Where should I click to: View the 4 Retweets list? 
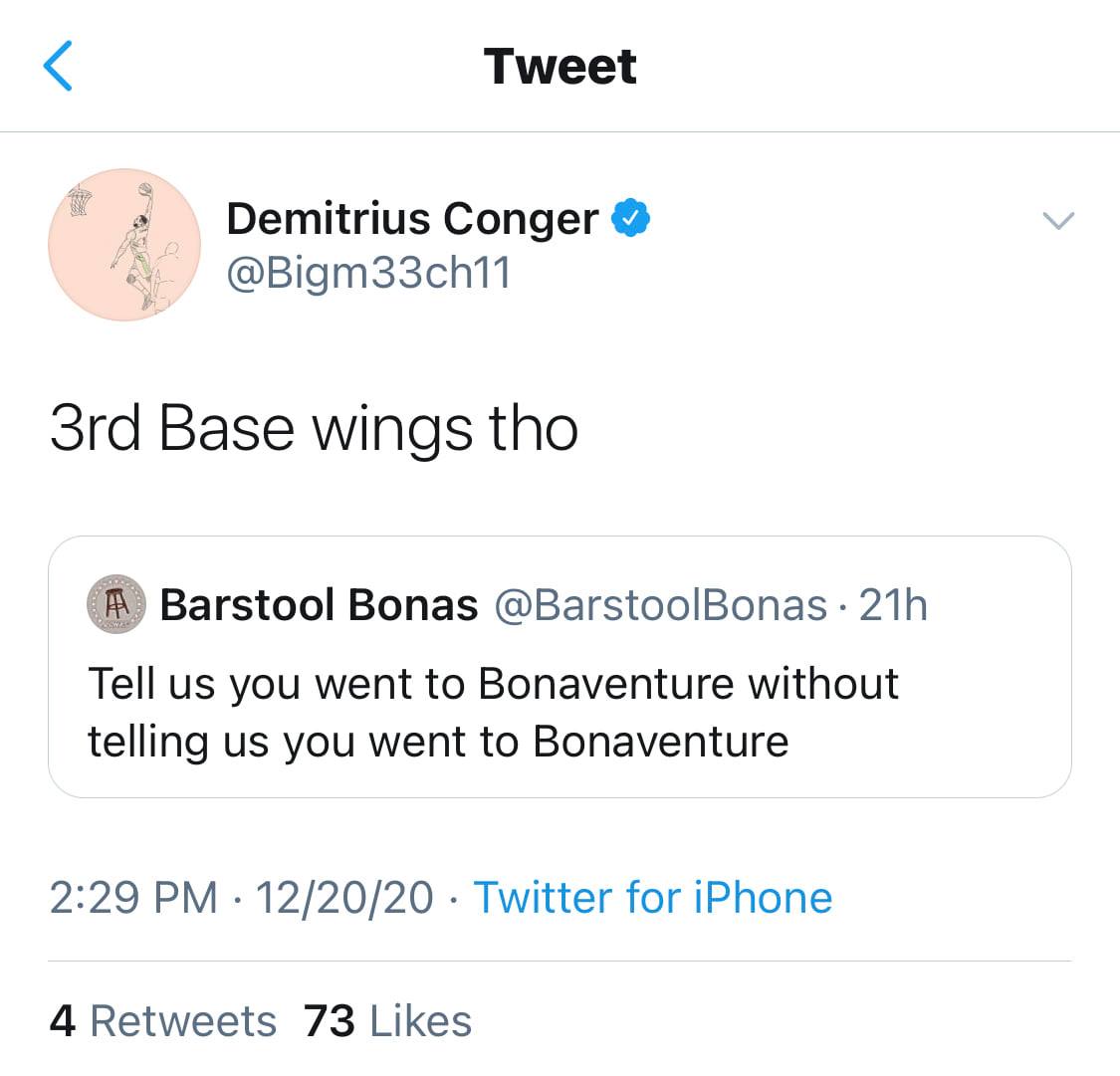pyautogui.click(x=163, y=1021)
